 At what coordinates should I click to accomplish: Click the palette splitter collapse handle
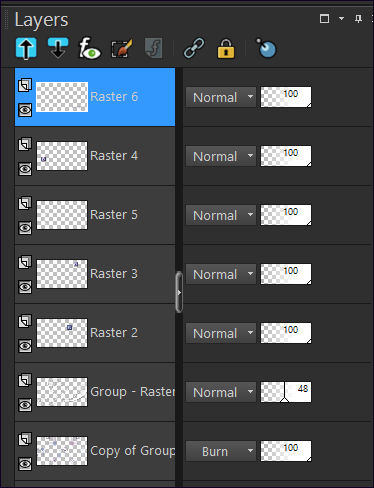(179, 292)
